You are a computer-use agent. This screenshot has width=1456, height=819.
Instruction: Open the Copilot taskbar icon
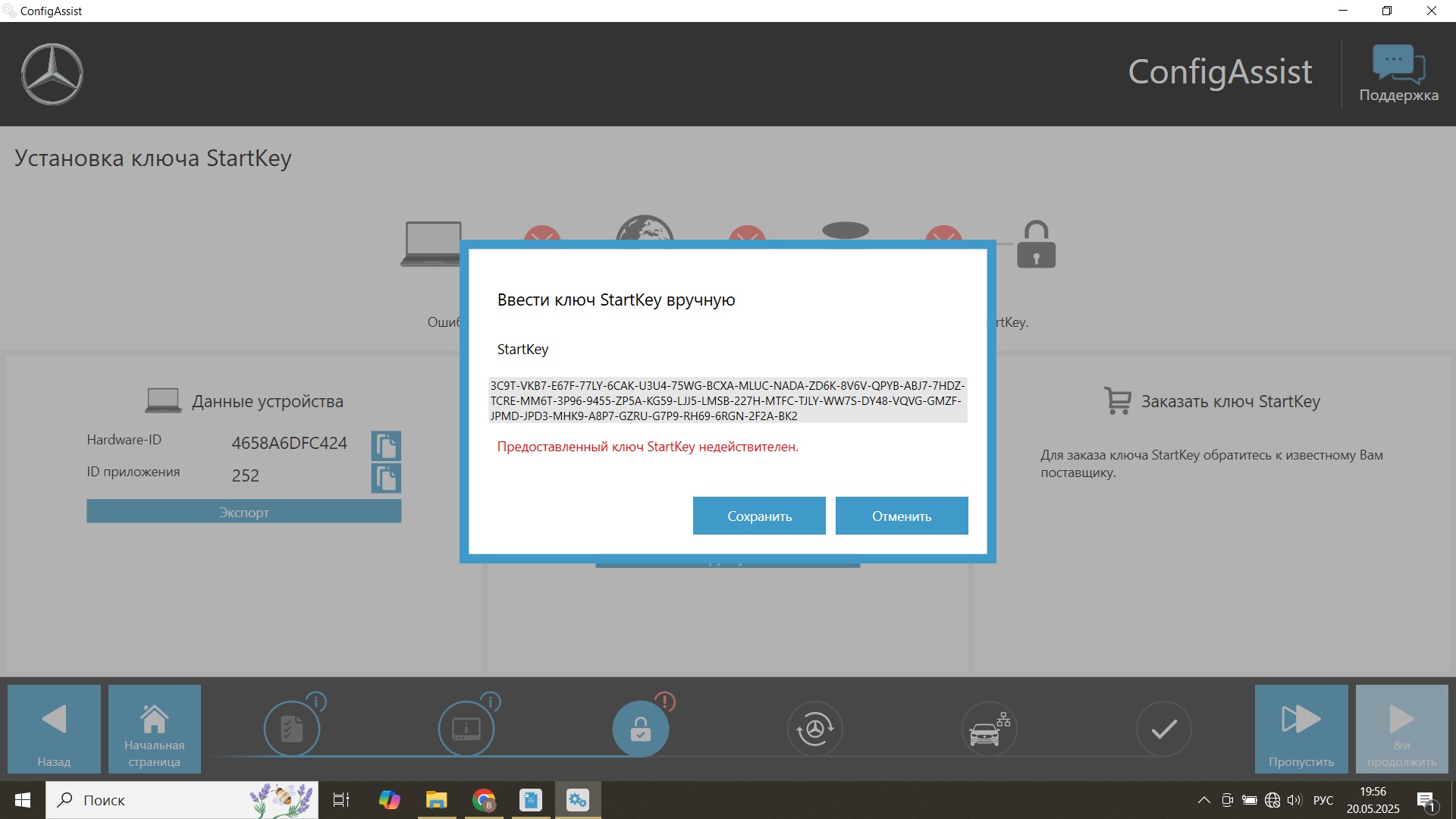click(390, 800)
